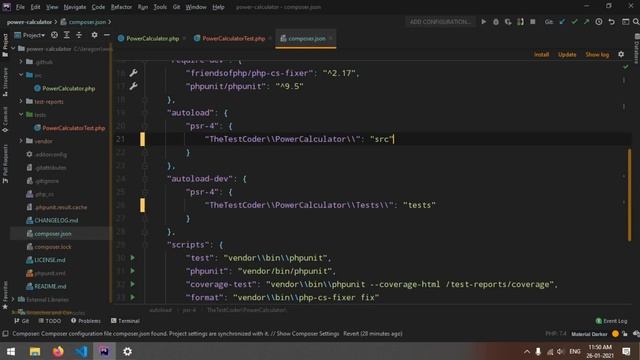640x360 pixels.
Task: Open Composer settings gear next to Show log
Action: (621, 54)
